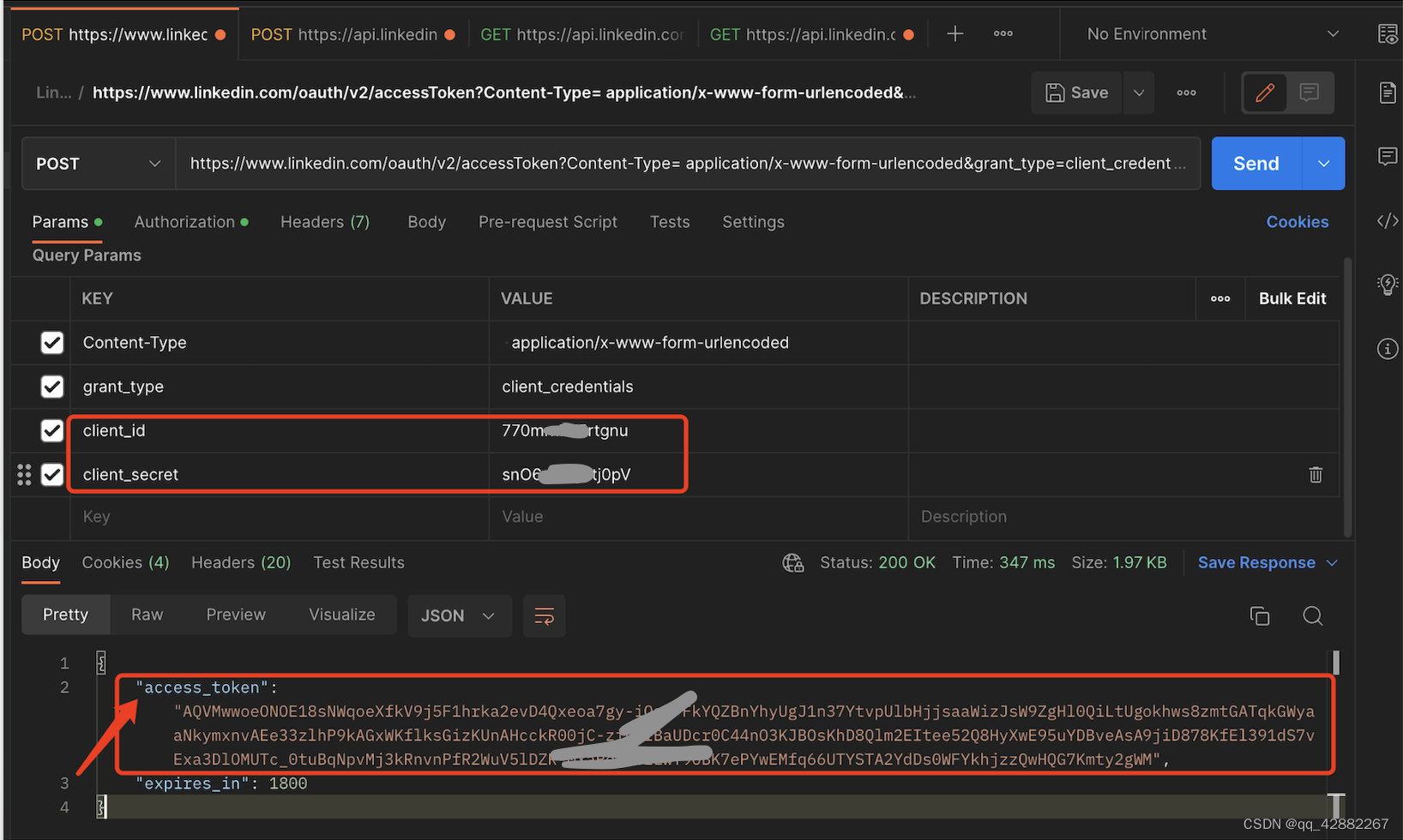Open response Cookies (4) tab
The image size is (1403, 840).
pyautogui.click(x=125, y=562)
